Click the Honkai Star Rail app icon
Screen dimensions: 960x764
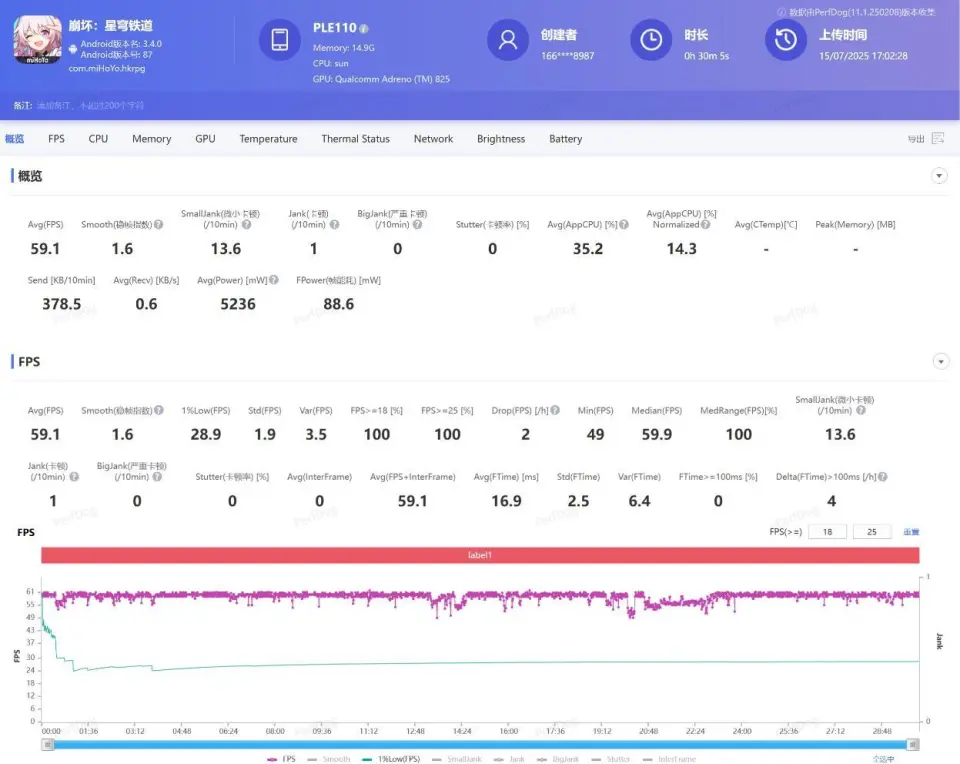[x=37, y=39]
